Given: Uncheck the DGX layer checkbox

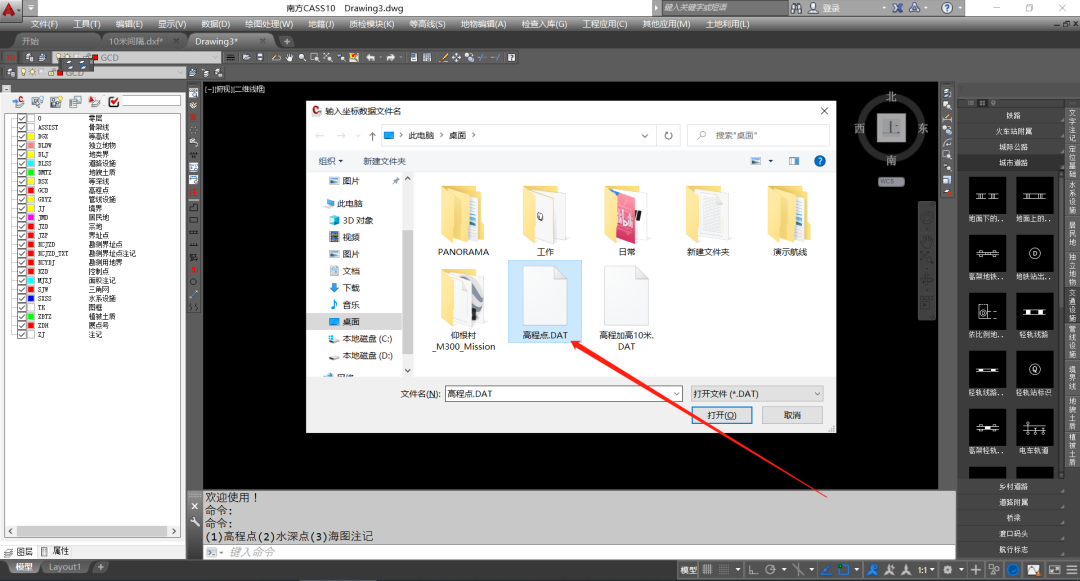Looking at the screenshot, I should (22, 137).
